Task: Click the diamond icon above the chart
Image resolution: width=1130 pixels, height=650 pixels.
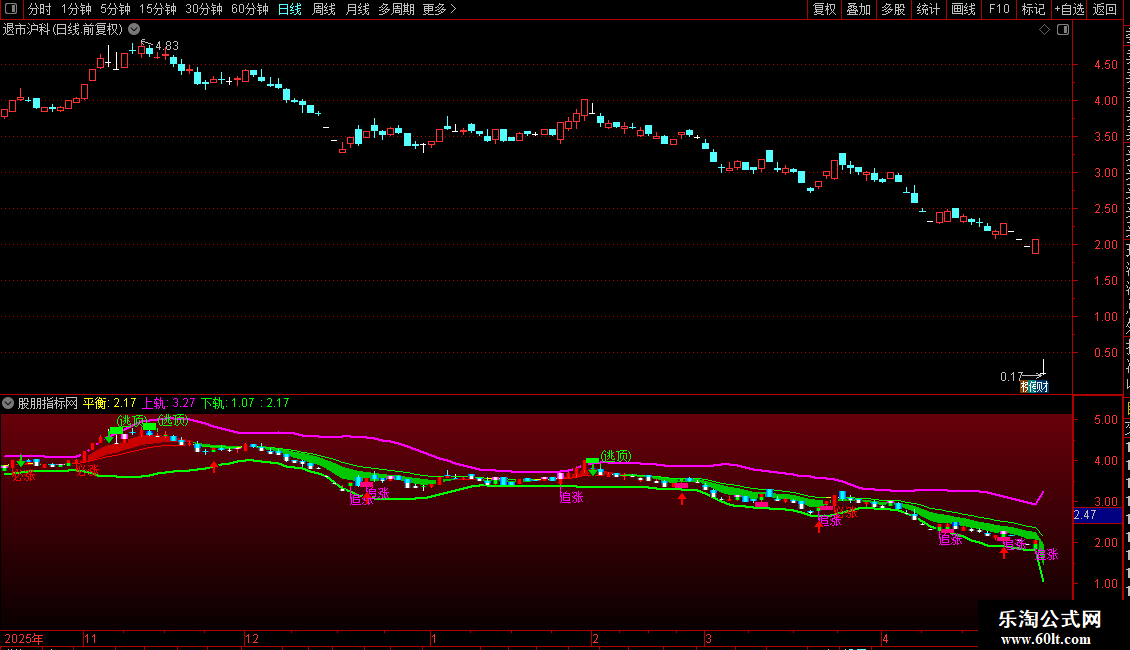Action: click(x=1044, y=30)
